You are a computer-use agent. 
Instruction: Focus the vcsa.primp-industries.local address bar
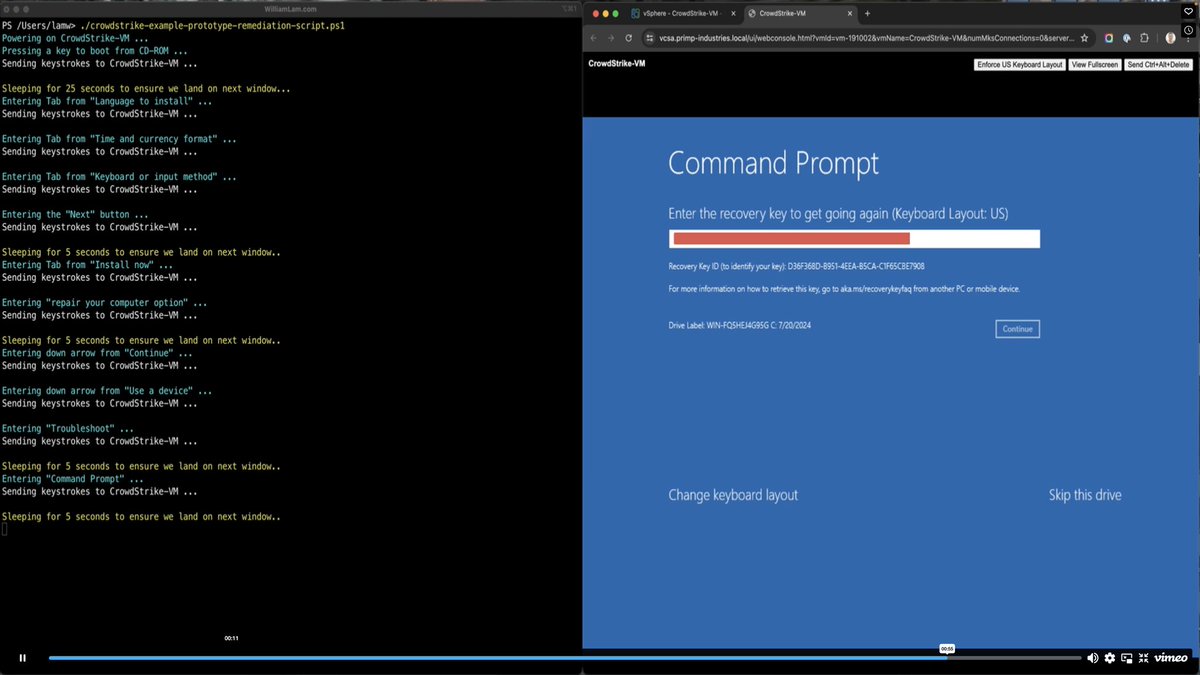[868, 38]
